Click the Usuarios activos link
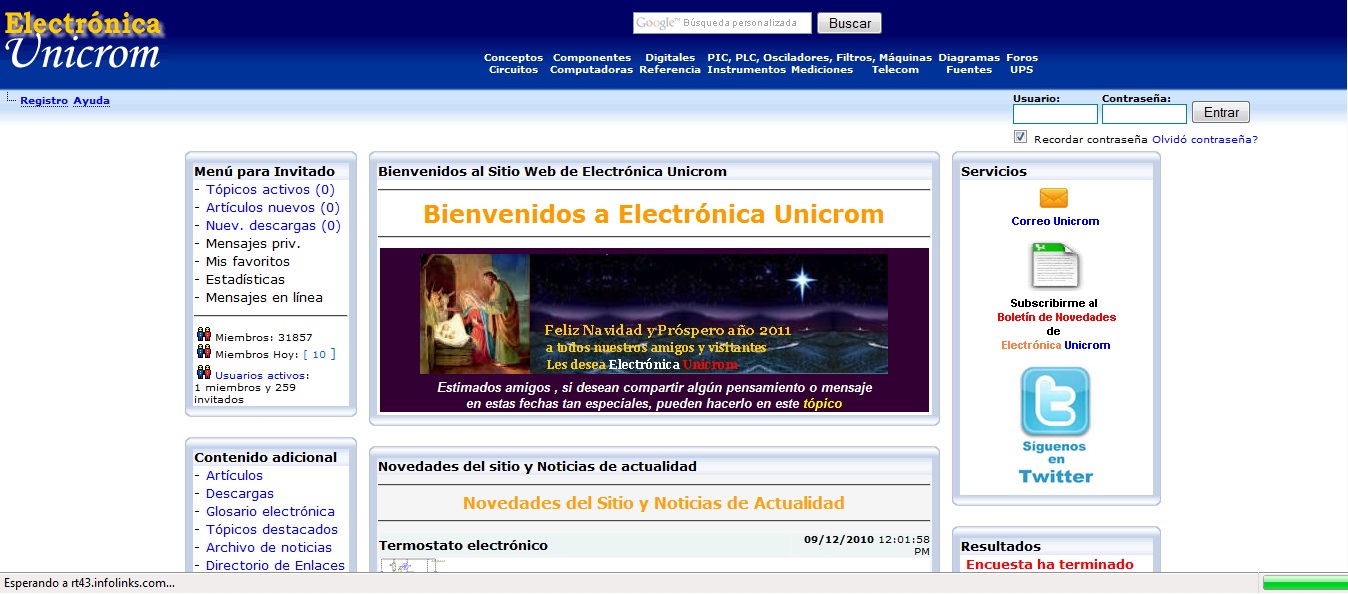The image size is (1348, 594). point(262,376)
